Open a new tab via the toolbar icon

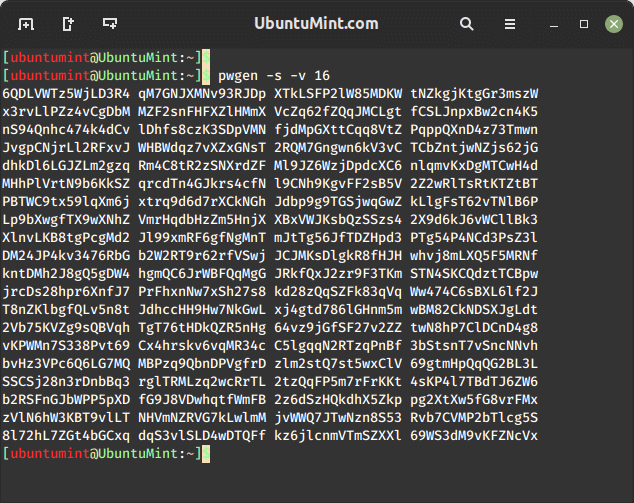(26, 24)
